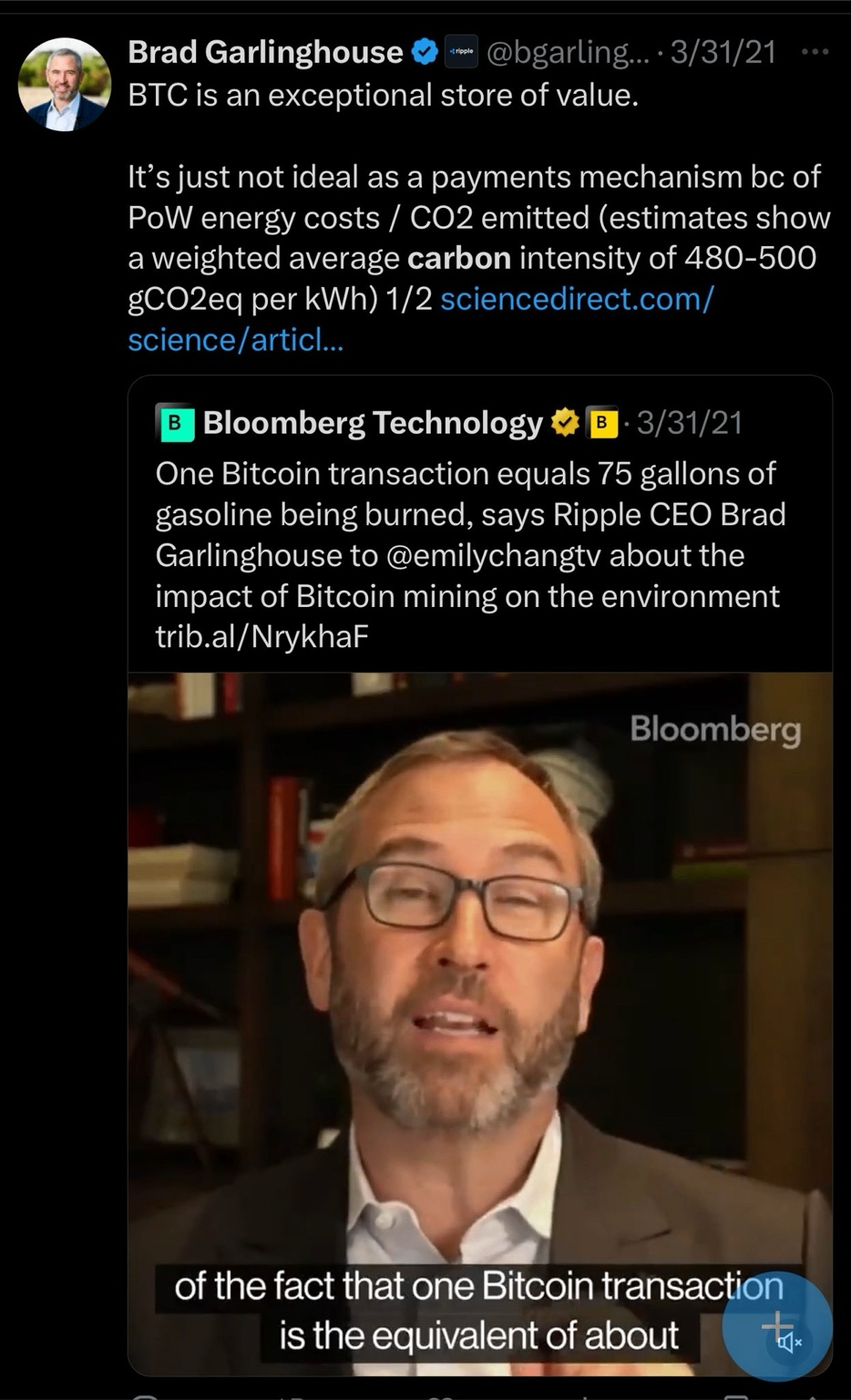Open the three-dot more options menu
The width and height of the screenshot is (851, 1400).
click(814, 53)
